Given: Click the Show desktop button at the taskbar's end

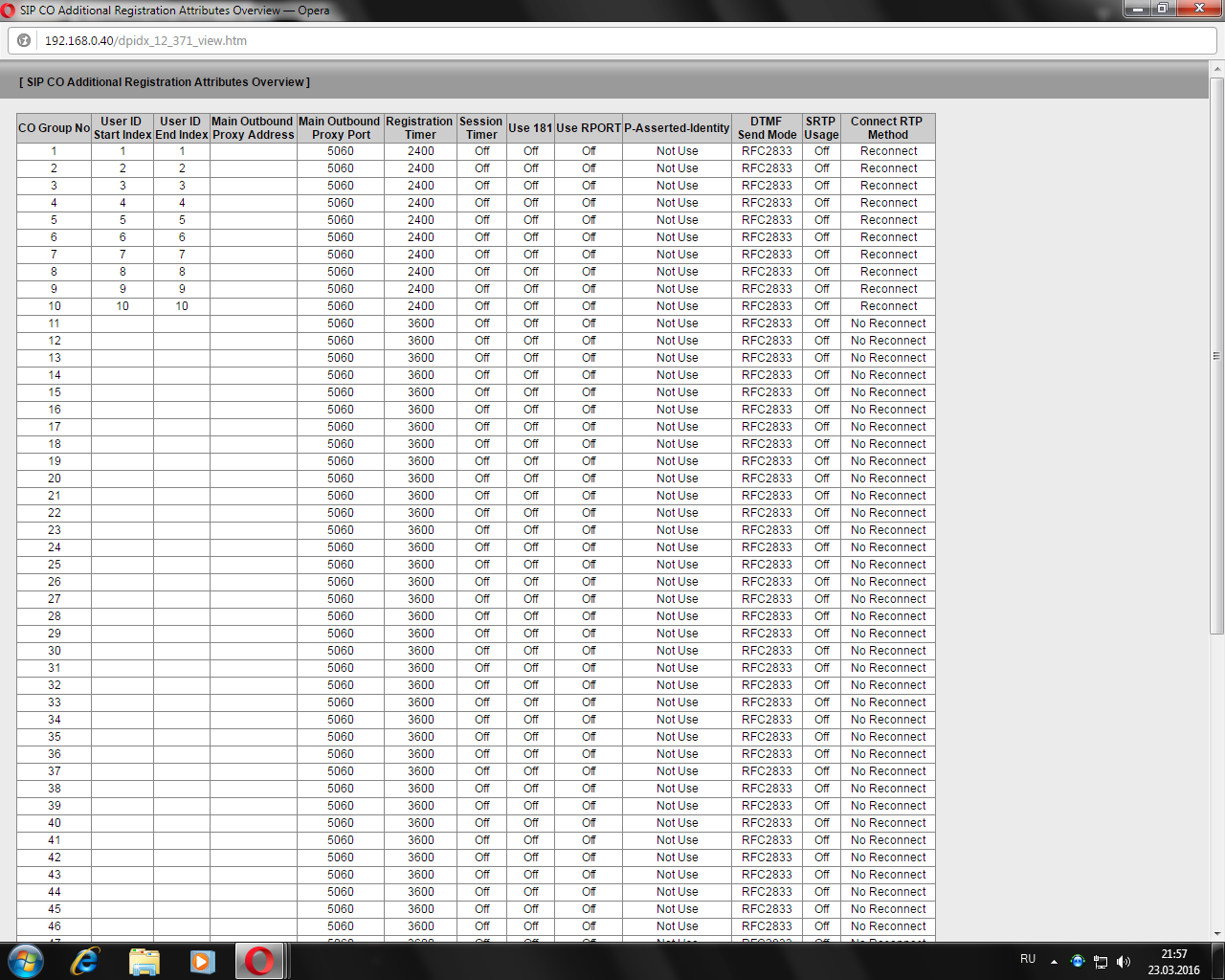Looking at the screenshot, I should pos(1220,962).
